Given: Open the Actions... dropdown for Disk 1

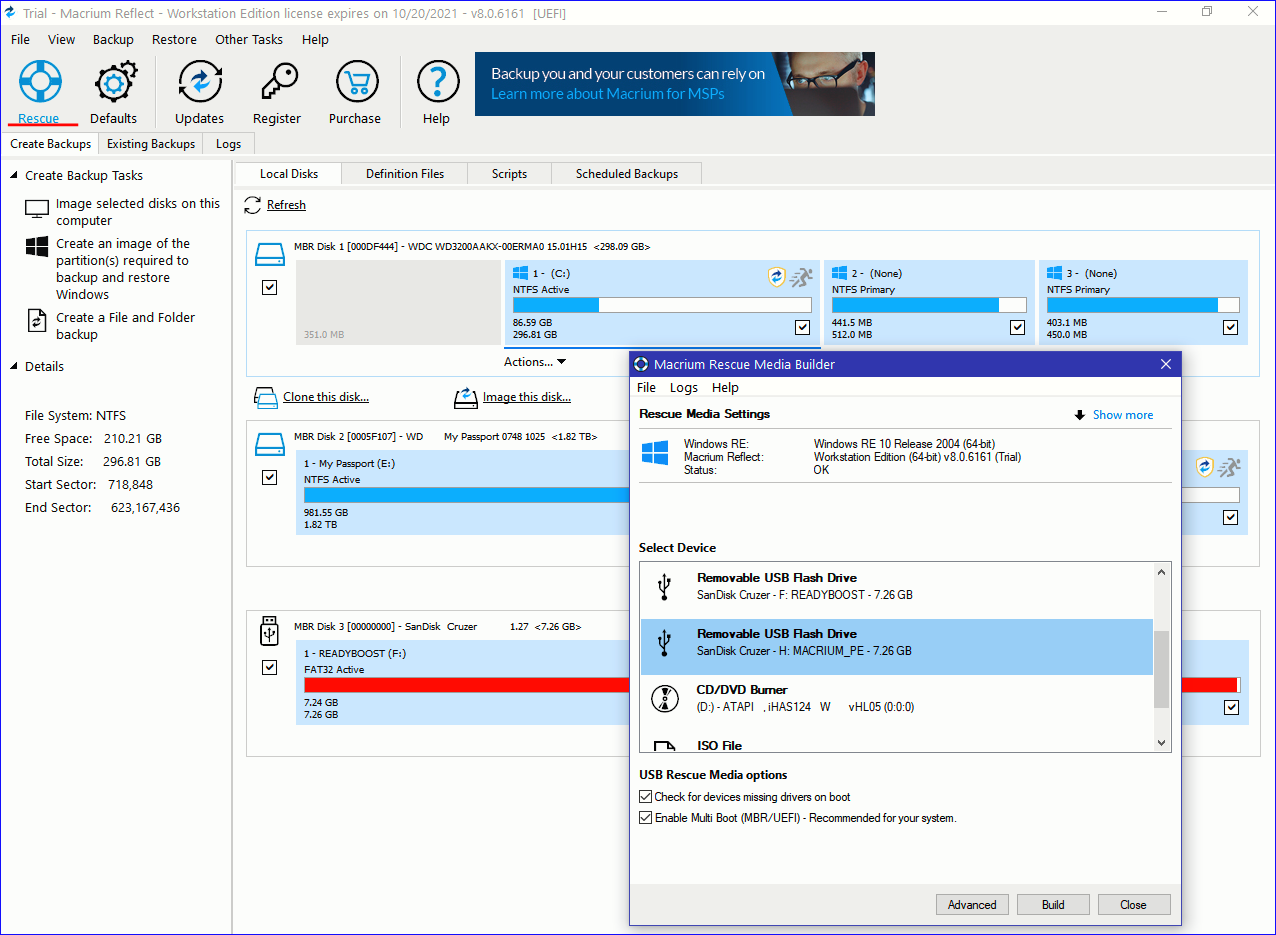Looking at the screenshot, I should (535, 362).
